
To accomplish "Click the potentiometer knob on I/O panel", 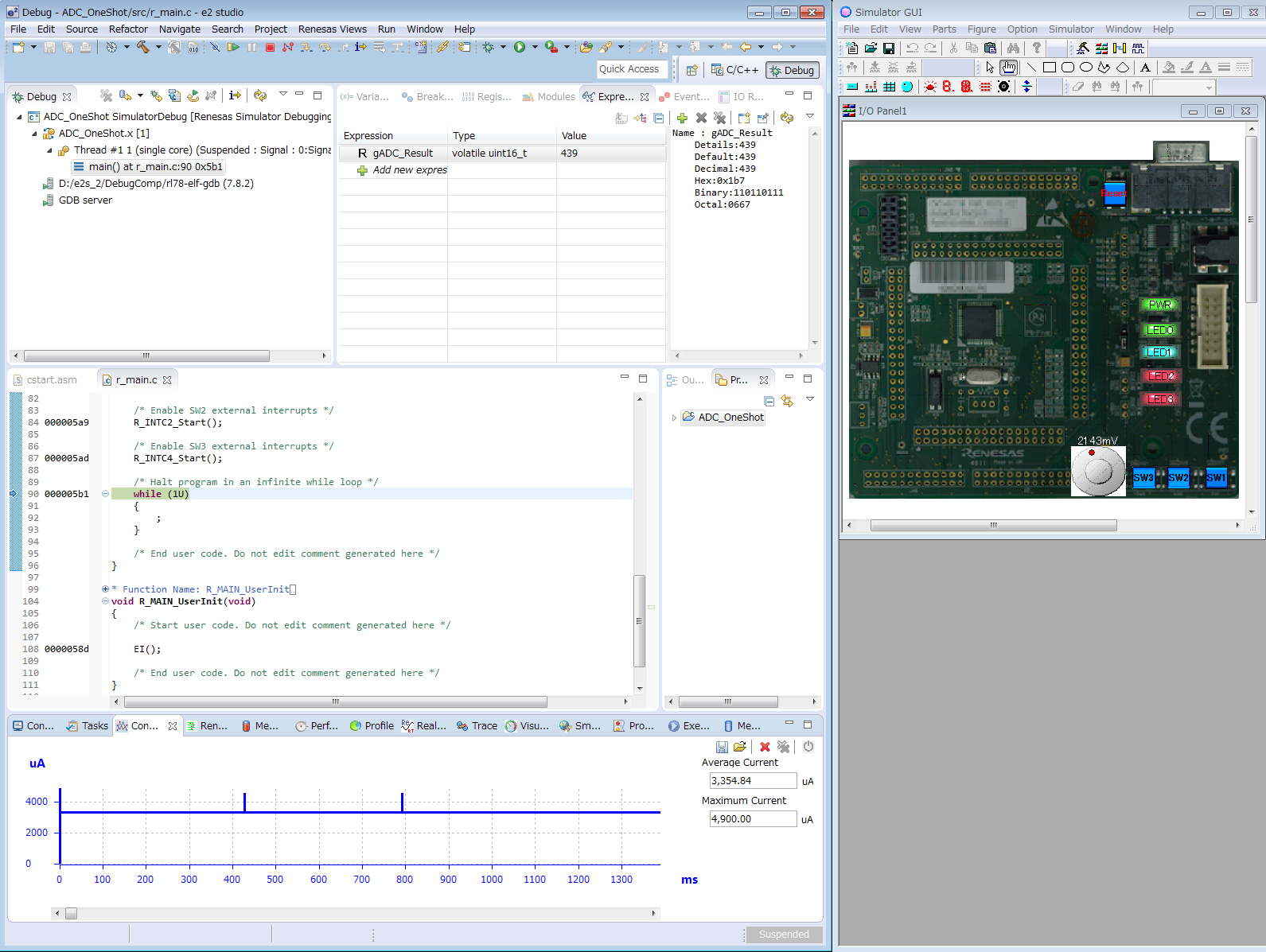I will click(1098, 471).
